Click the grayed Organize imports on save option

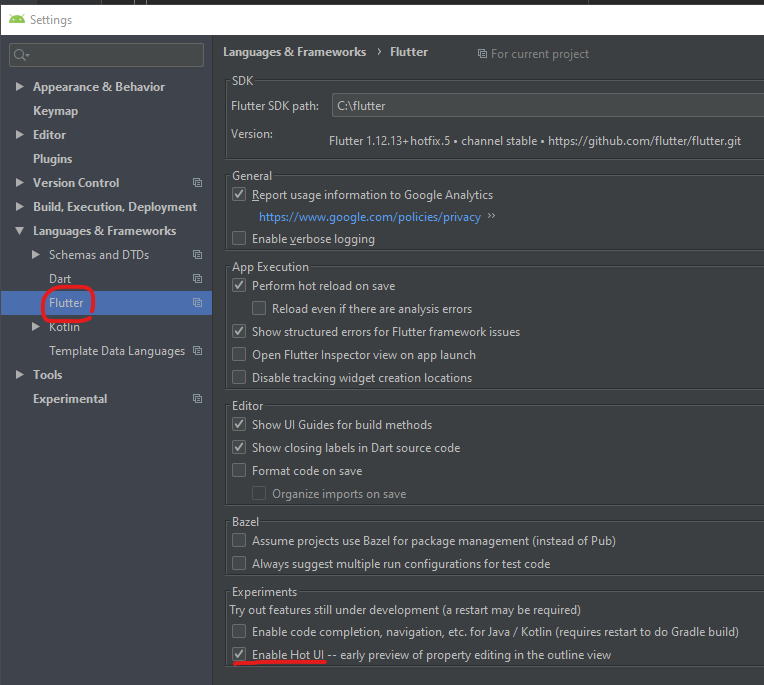[x=329, y=494]
